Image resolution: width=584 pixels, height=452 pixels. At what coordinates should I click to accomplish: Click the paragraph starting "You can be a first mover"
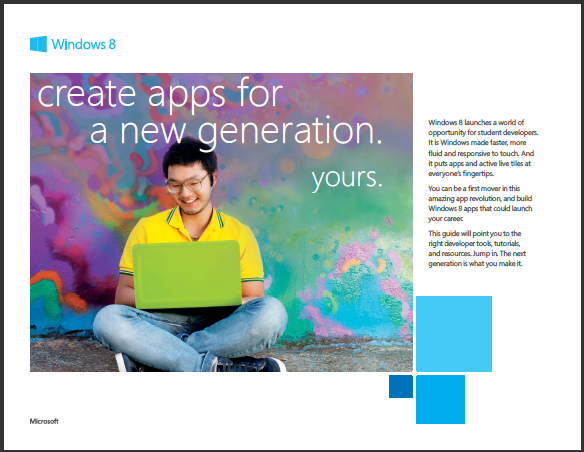(x=480, y=203)
